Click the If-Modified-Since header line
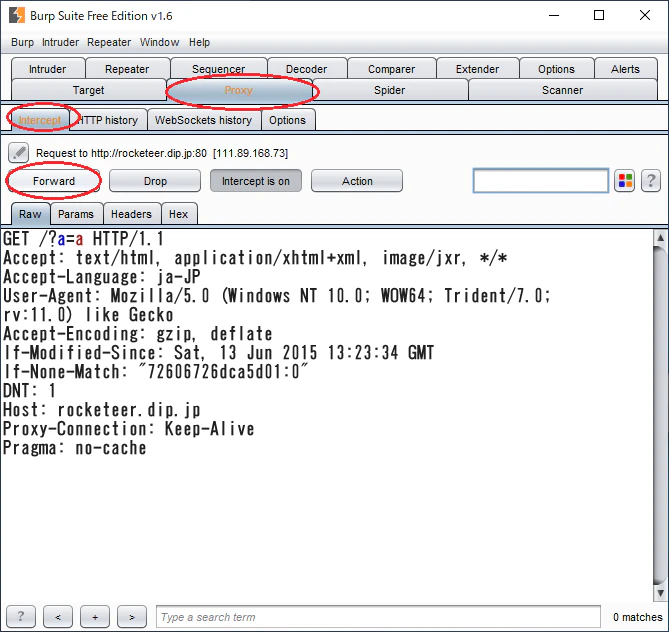The width and height of the screenshot is (669, 632). (x=218, y=353)
